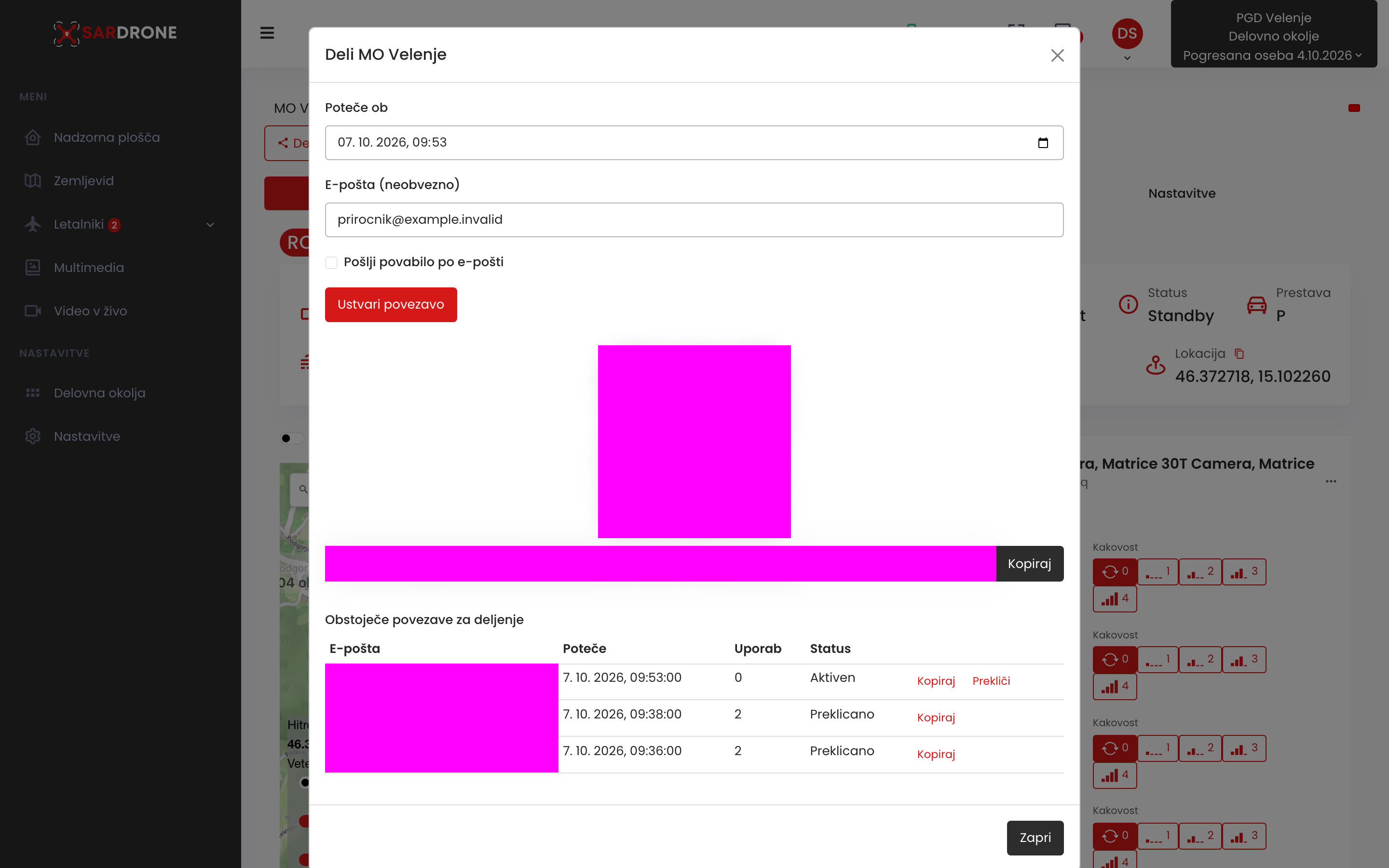Click the E-pošta input field
1389x868 pixels.
coord(694,219)
